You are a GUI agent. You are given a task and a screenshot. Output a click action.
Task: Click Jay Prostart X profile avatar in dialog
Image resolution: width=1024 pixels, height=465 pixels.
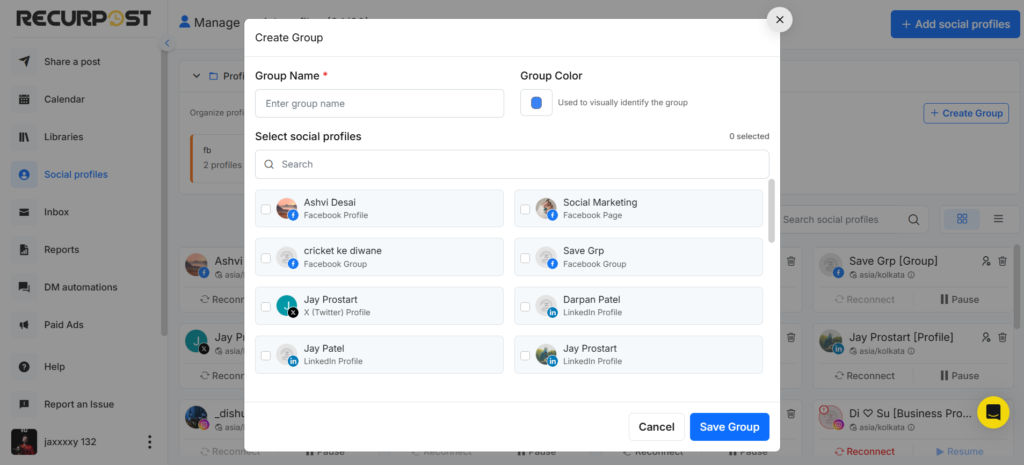[287, 306]
